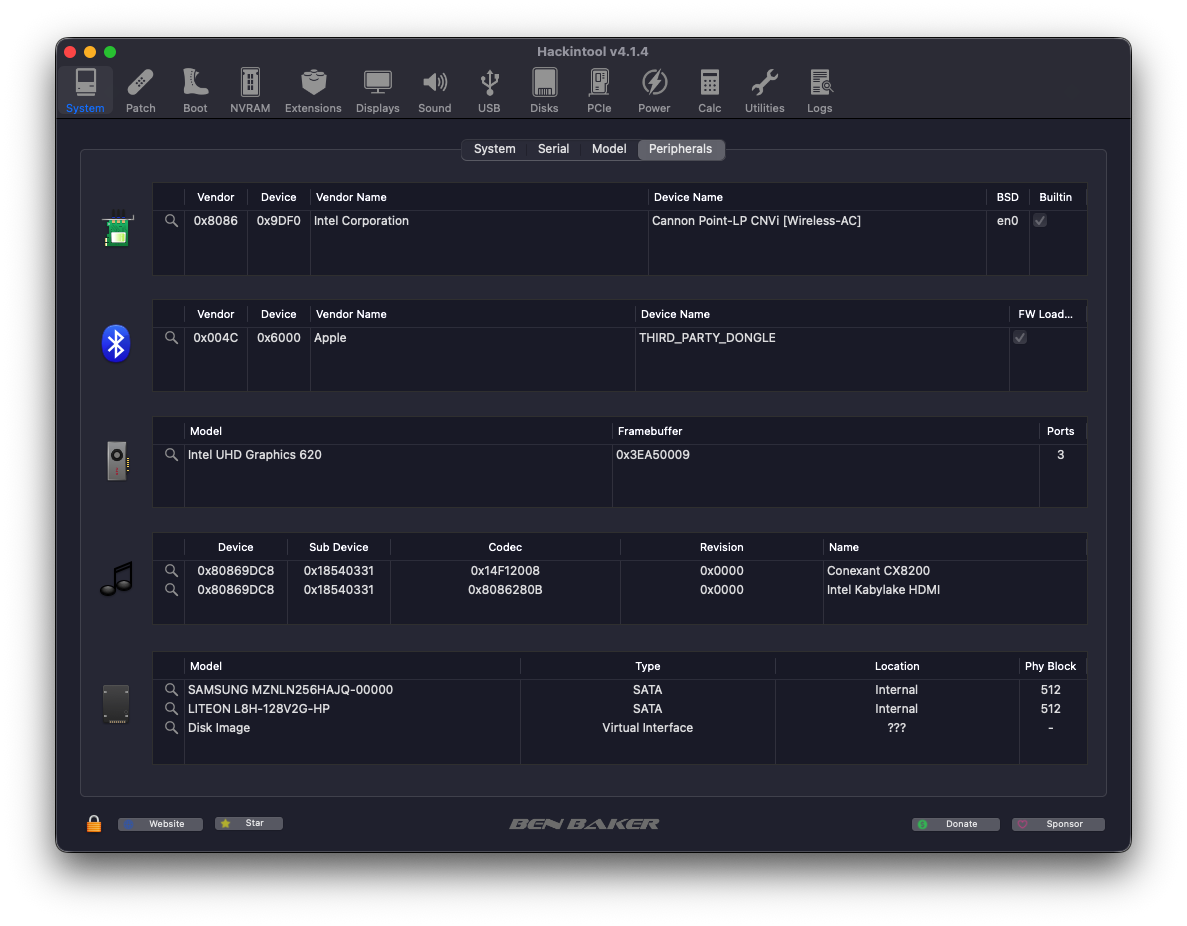Open the Utilities toolbar section

[765, 91]
